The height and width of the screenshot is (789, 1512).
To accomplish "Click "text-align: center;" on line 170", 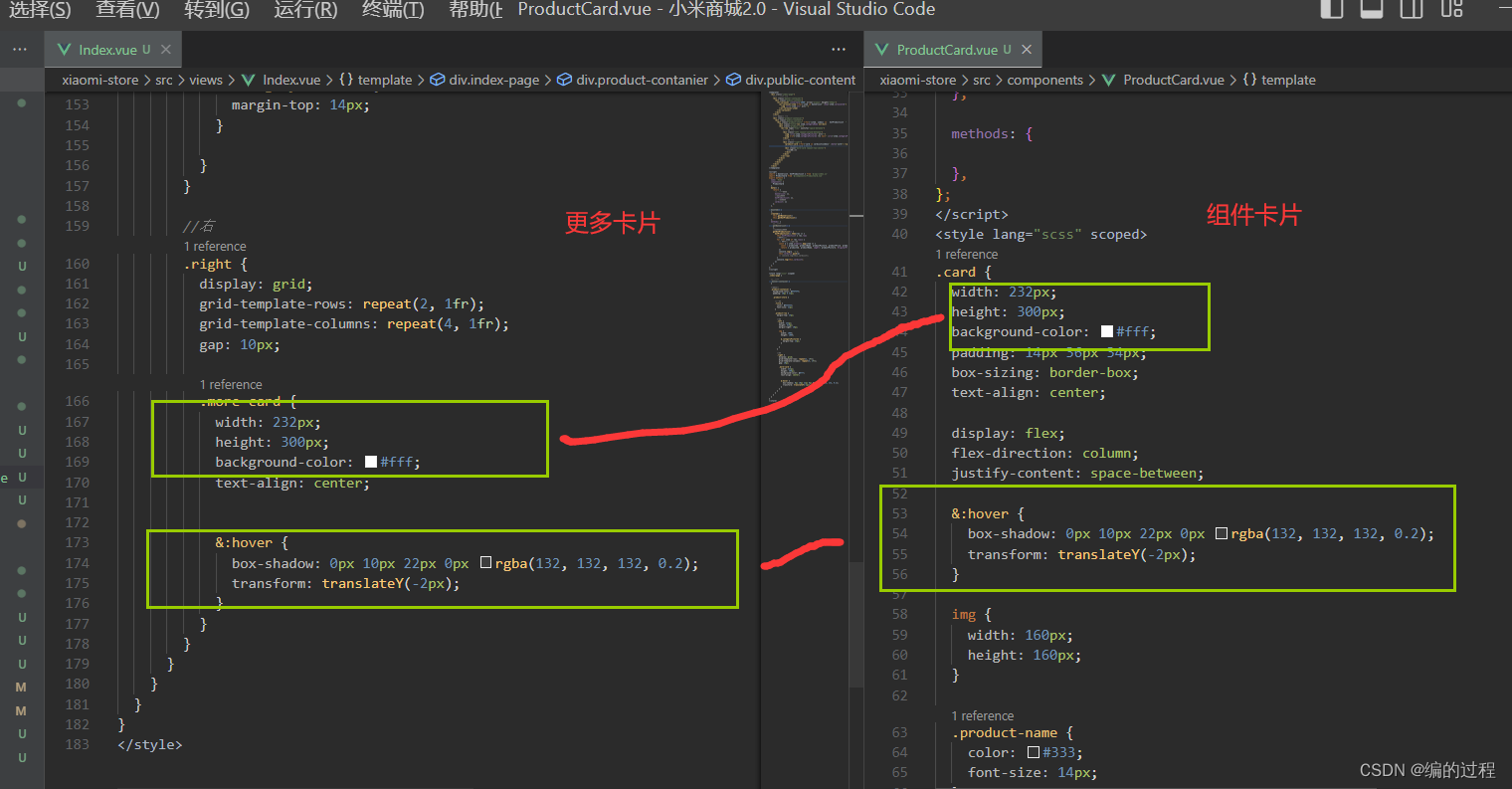I will pos(292,483).
